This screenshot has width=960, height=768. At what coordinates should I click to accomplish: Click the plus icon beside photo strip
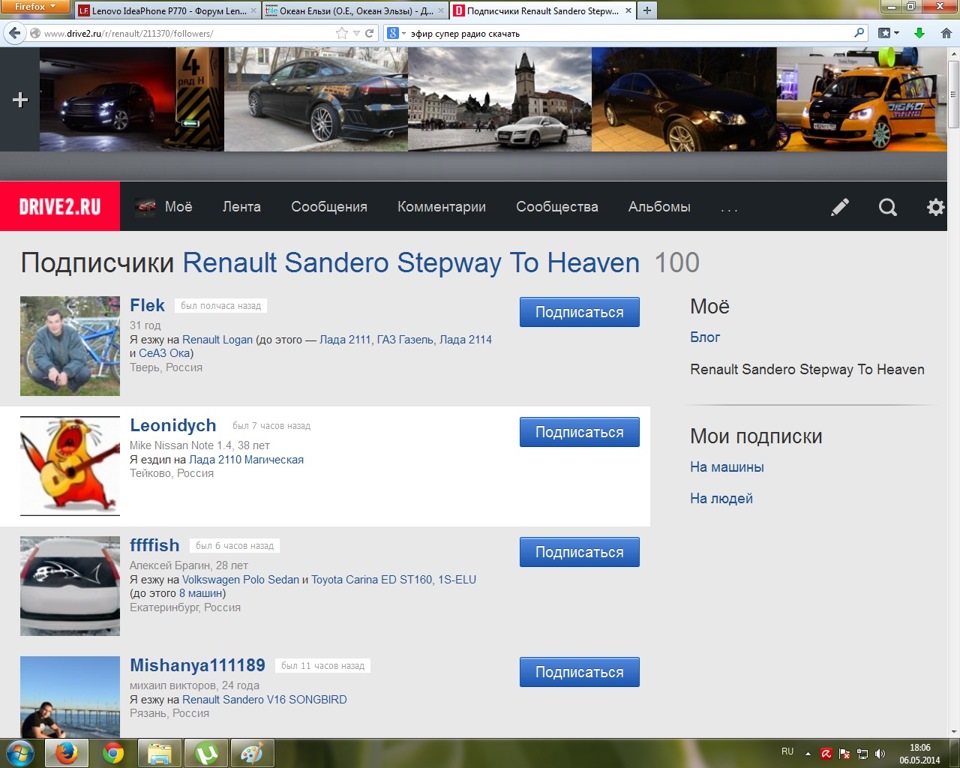click(20, 99)
